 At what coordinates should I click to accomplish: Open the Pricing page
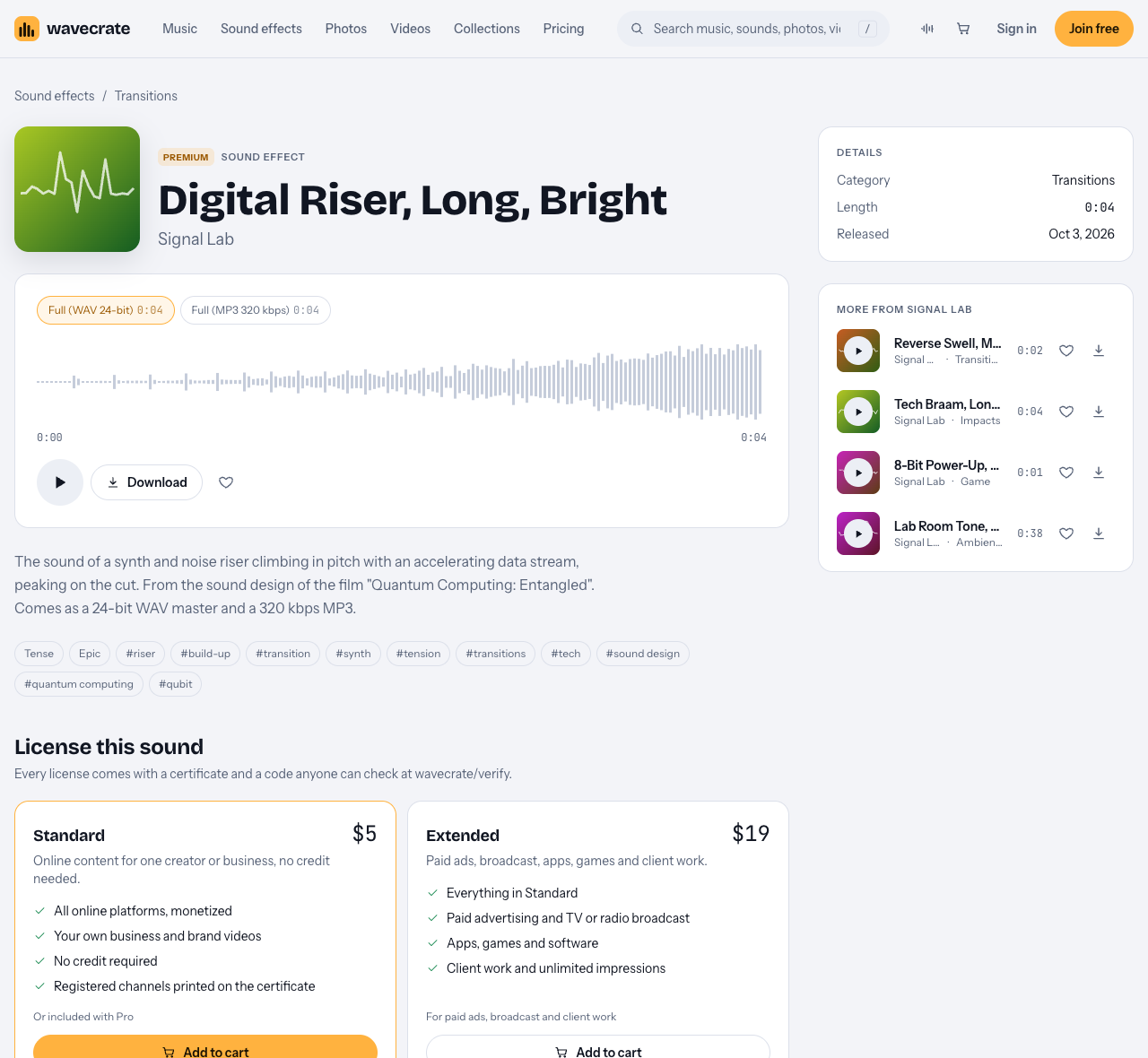pos(563,29)
